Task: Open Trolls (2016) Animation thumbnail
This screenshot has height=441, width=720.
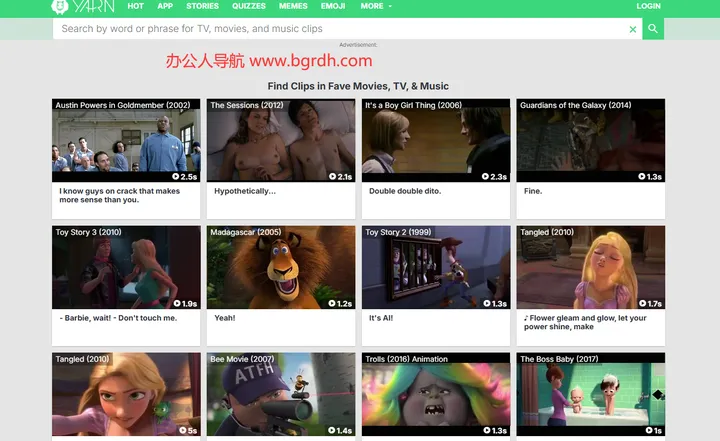Action: [x=436, y=394]
